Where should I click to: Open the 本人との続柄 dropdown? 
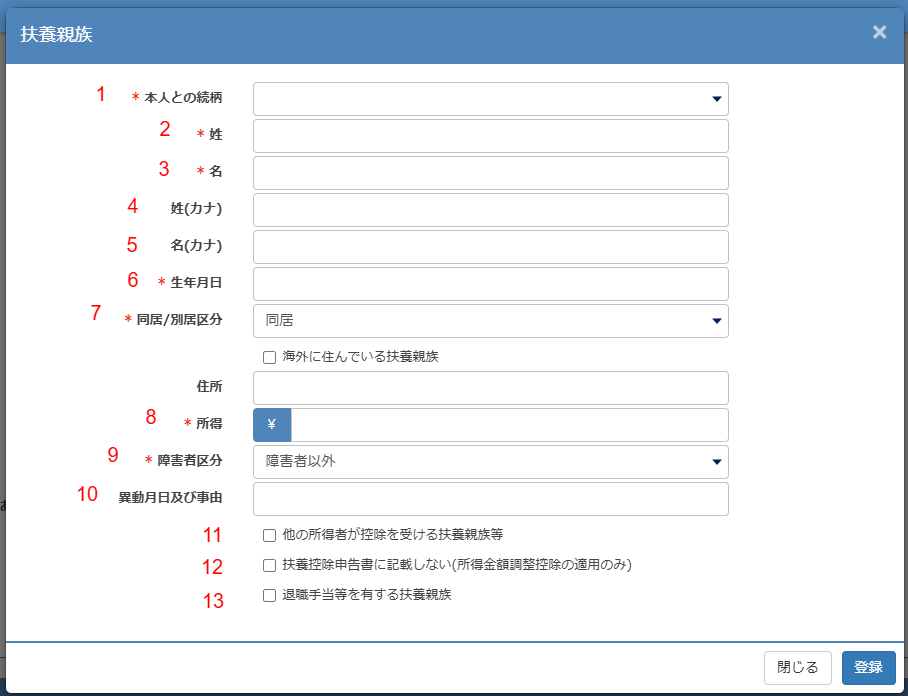click(490, 99)
